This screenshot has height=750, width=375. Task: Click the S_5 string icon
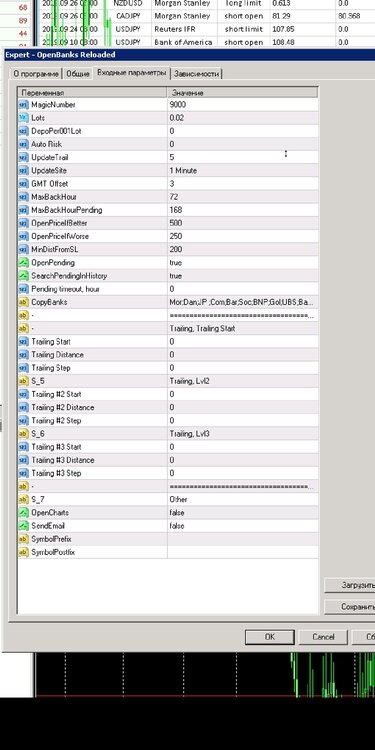point(23,381)
